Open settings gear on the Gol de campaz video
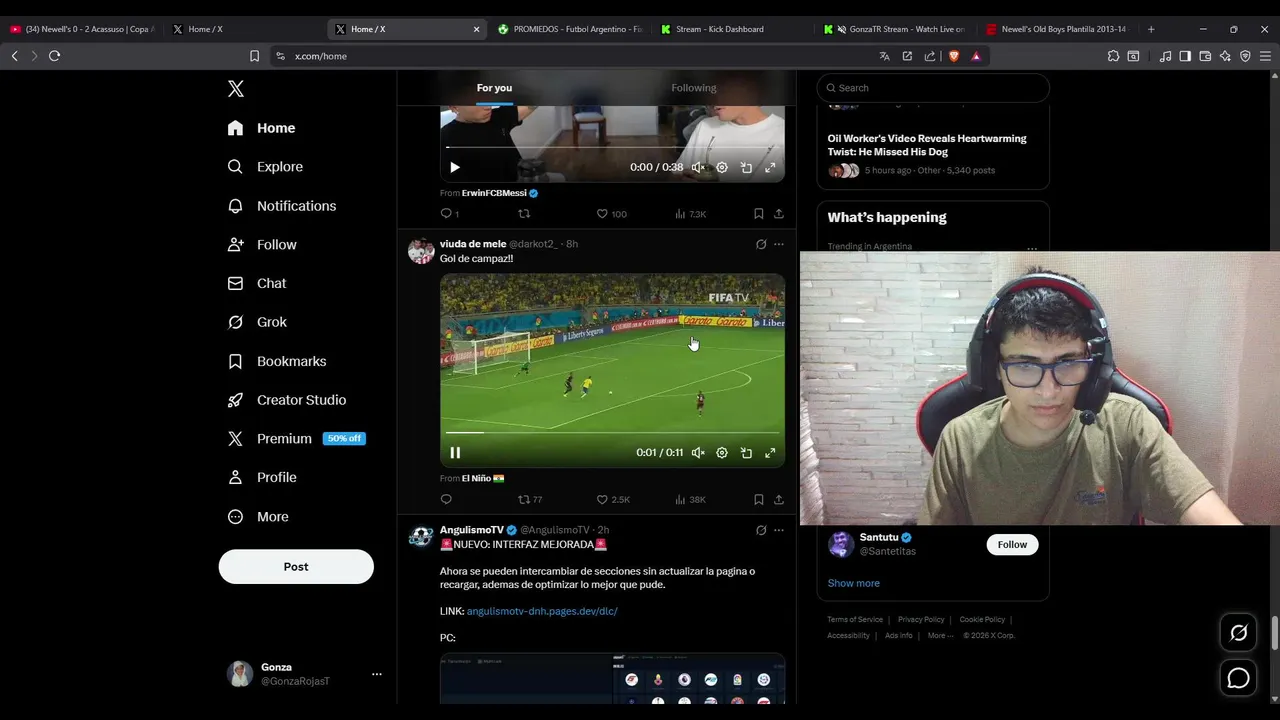 coord(722,453)
